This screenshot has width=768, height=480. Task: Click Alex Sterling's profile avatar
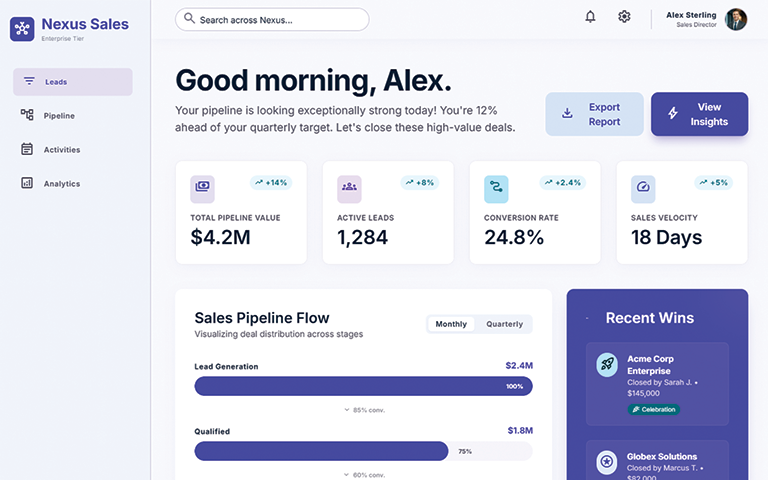point(736,20)
